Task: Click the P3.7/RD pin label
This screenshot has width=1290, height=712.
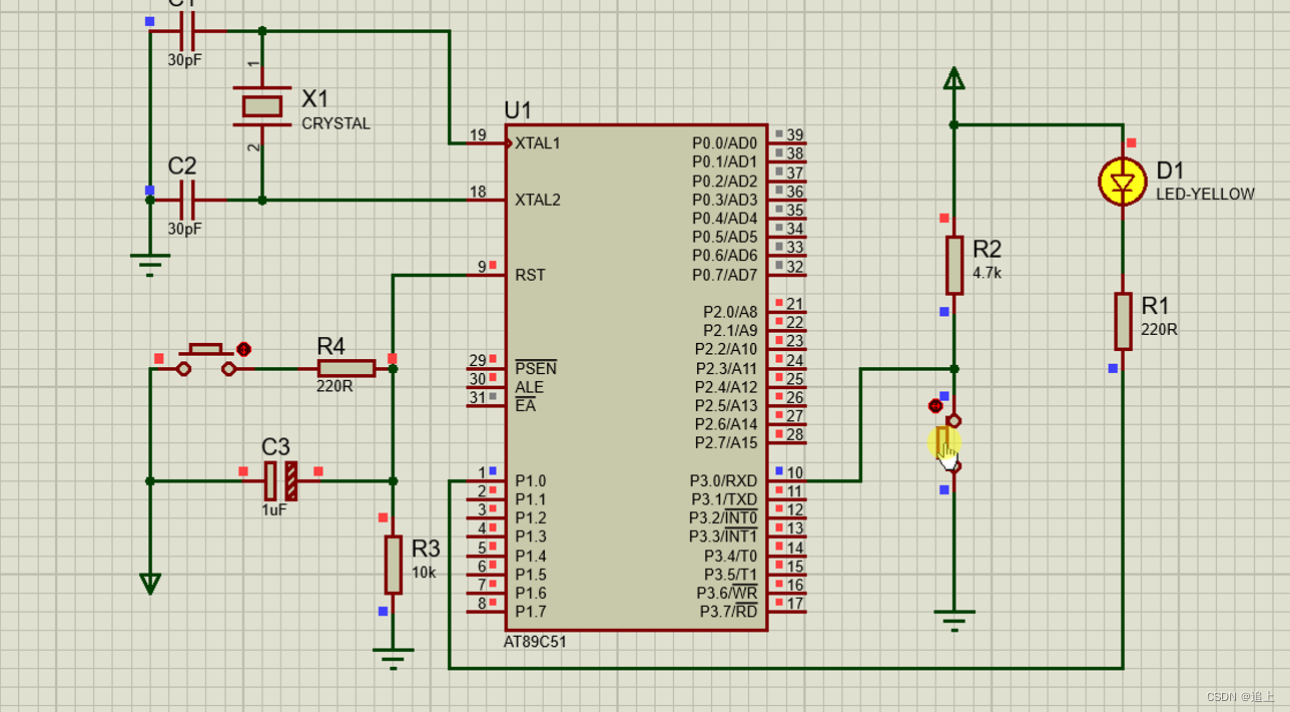Action: (728, 611)
